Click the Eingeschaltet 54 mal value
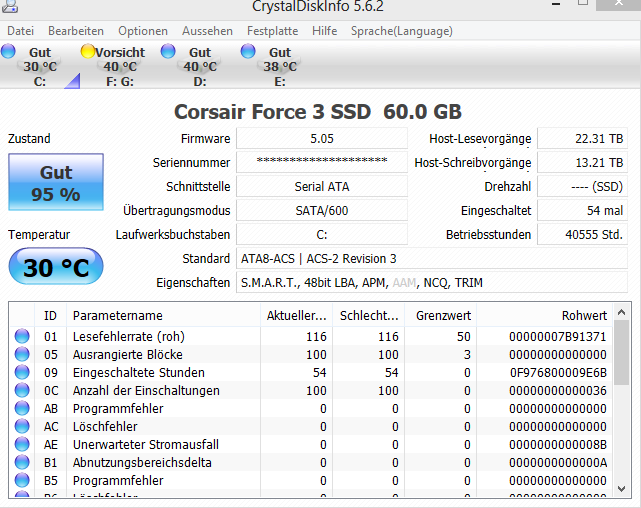Image resolution: width=641 pixels, height=508 pixels. point(582,210)
